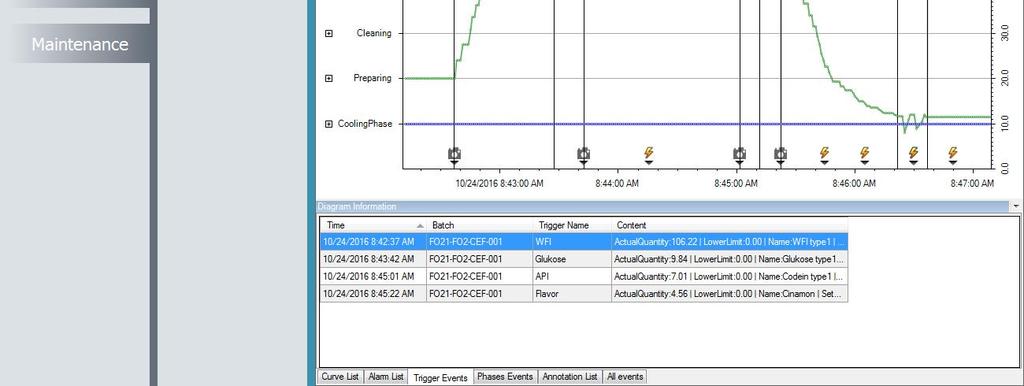
Task: Open the Maintenance section
Action: click(x=80, y=44)
